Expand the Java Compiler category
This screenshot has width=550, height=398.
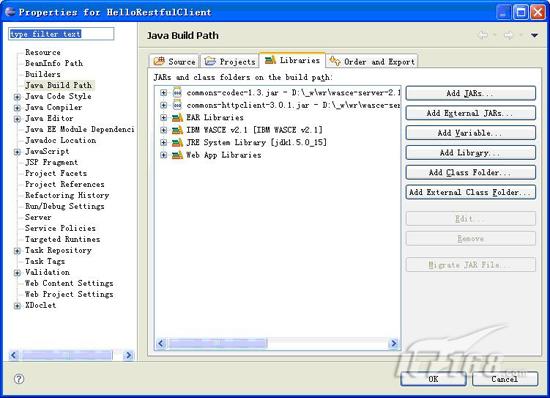(17, 108)
